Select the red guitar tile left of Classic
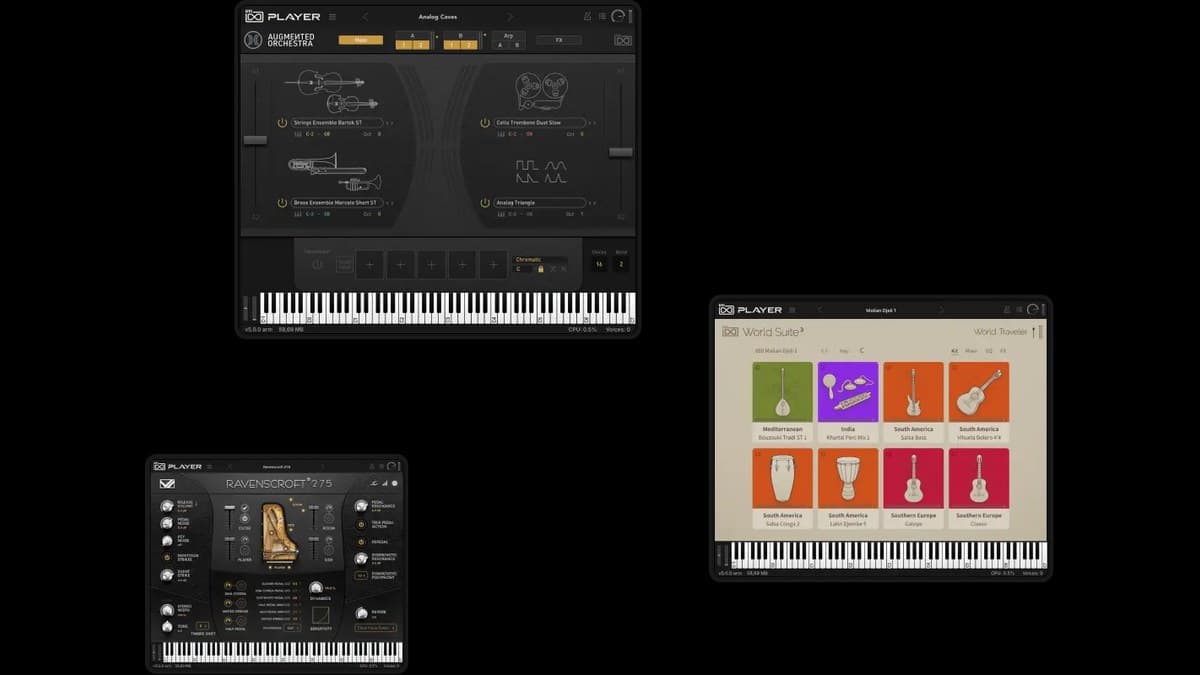This screenshot has height=675, width=1200. pyautogui.click(x=913, y=488)
